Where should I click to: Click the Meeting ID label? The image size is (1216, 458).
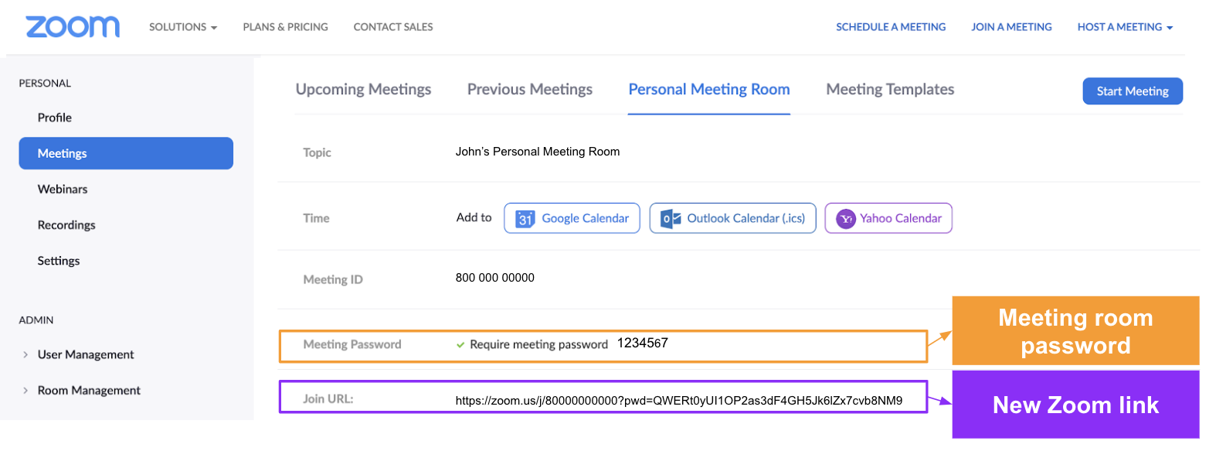tap(333, 280)
